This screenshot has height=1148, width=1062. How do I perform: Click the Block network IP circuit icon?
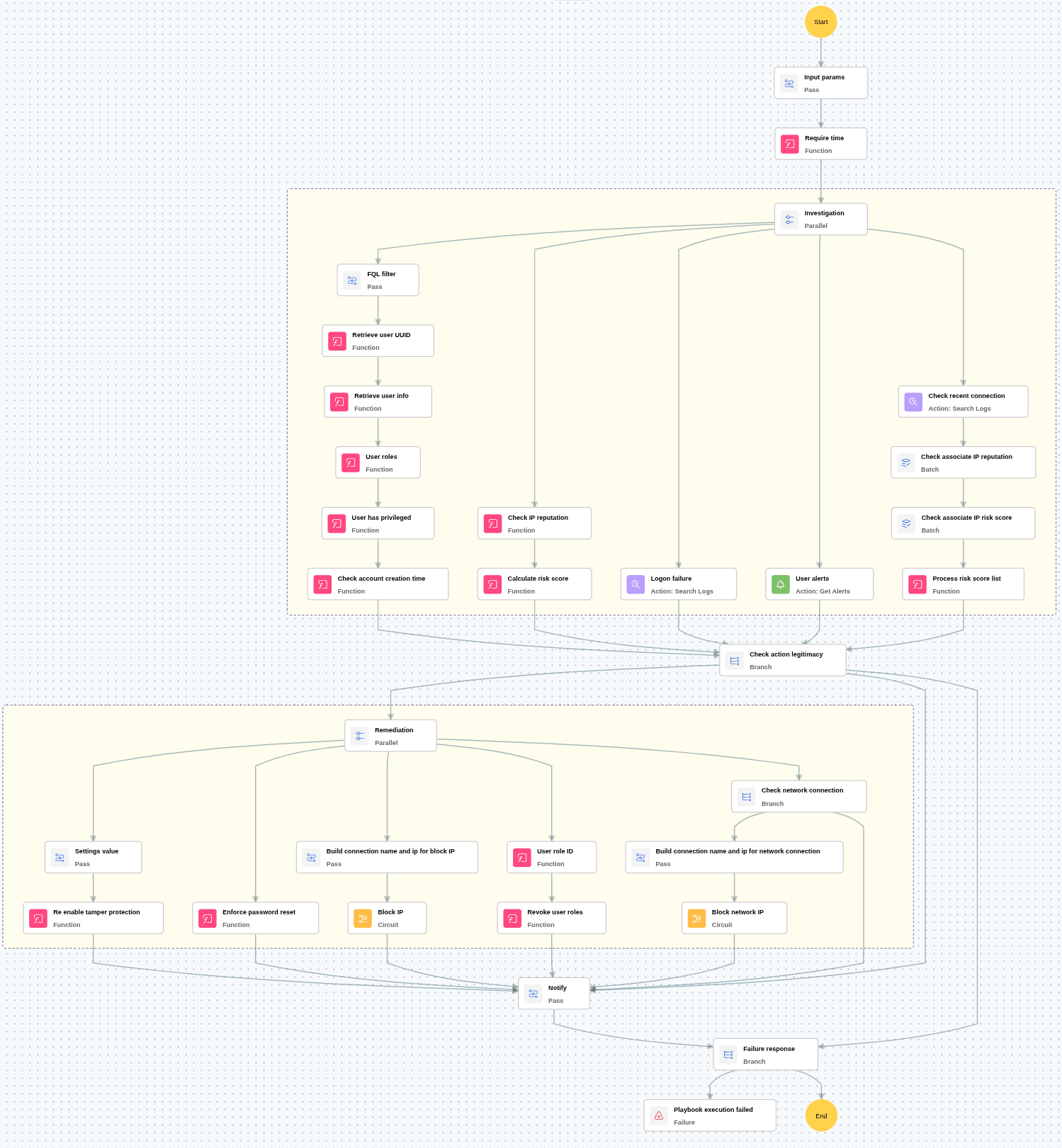coord(697,919)
